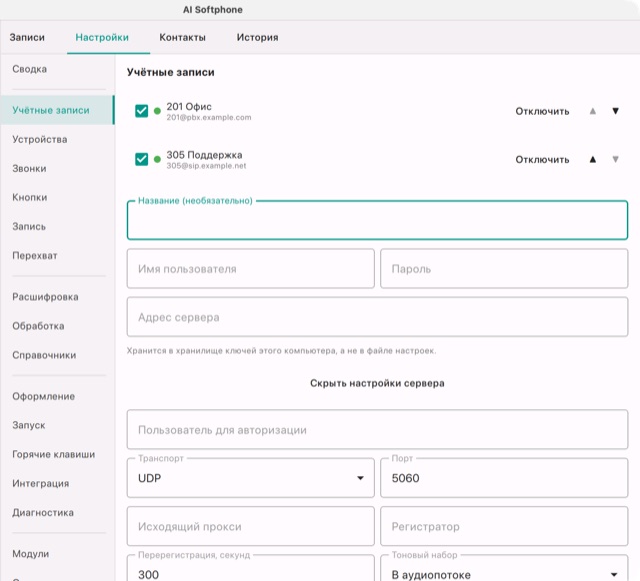Open Диагностика settings section
Image resolution: width=640 pixels, height=581 pixels.
point(57,512)
